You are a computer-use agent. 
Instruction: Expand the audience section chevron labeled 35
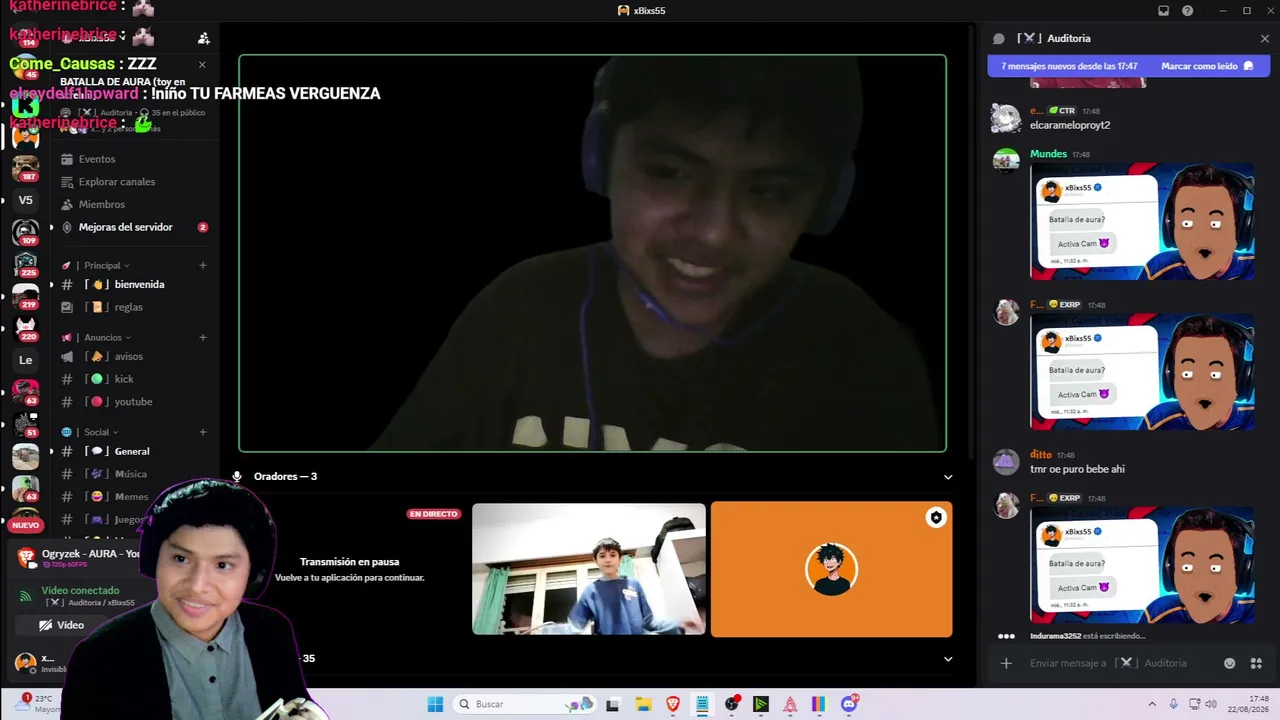tap(948, 659)
